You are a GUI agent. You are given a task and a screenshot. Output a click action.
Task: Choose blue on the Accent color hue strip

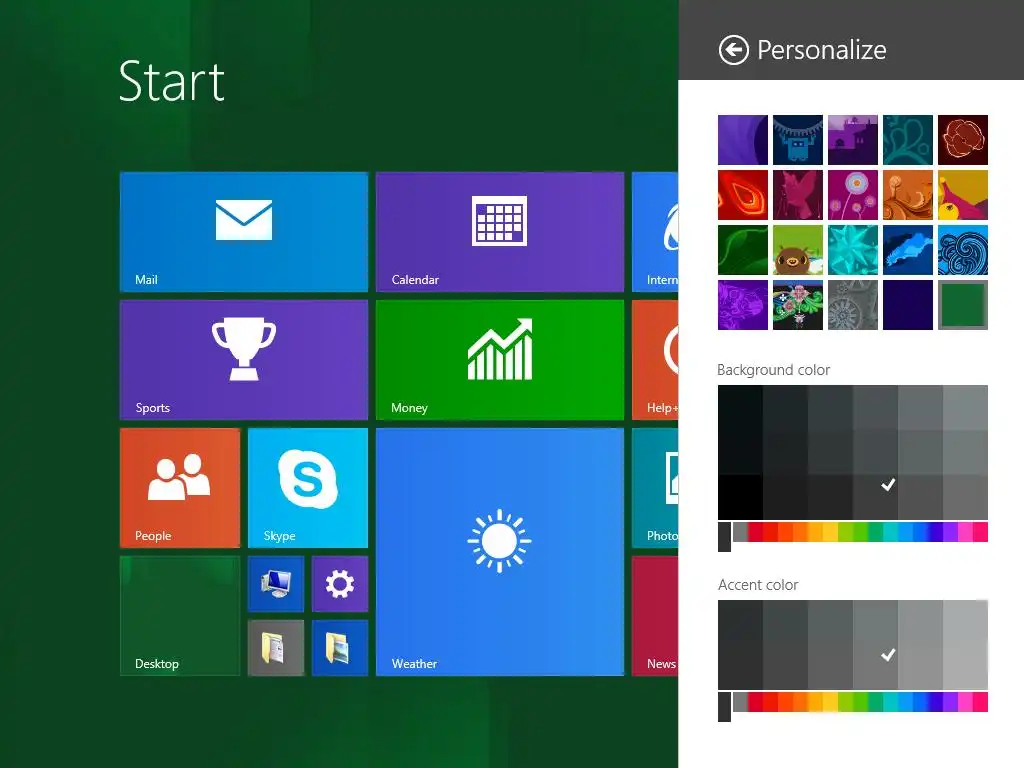click(920, 702)
